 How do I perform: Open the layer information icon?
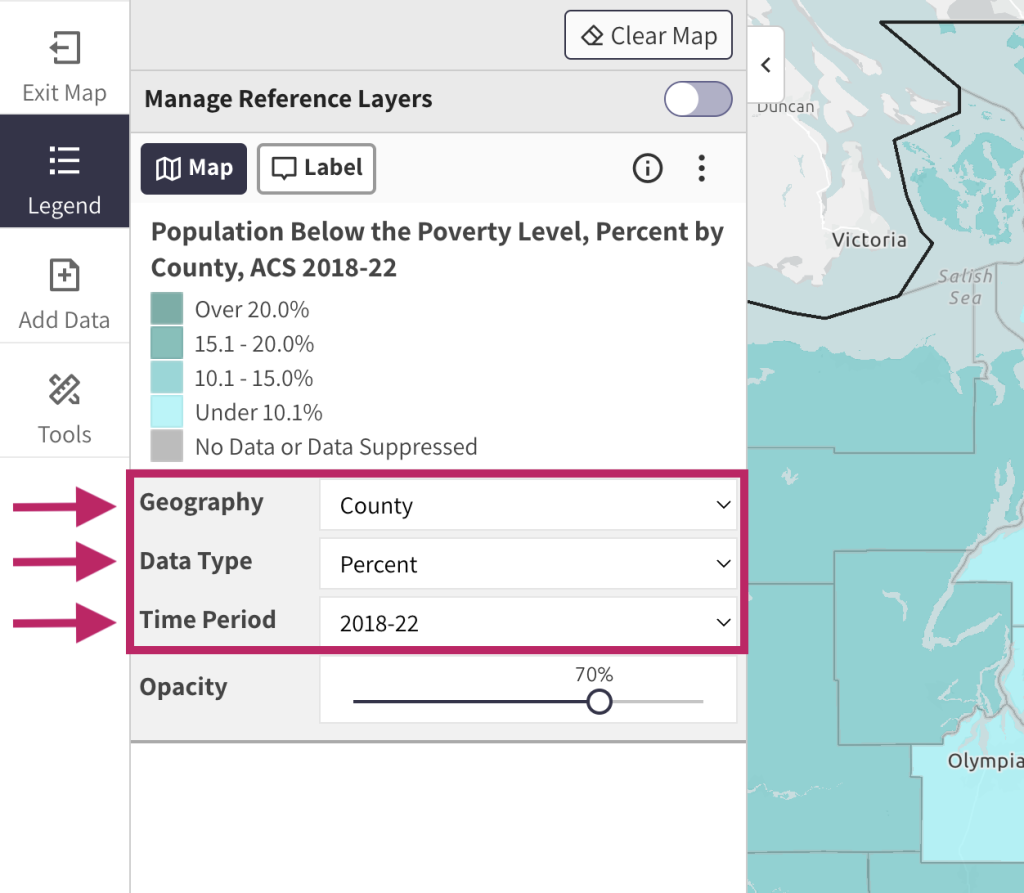[x=647, y=169]
